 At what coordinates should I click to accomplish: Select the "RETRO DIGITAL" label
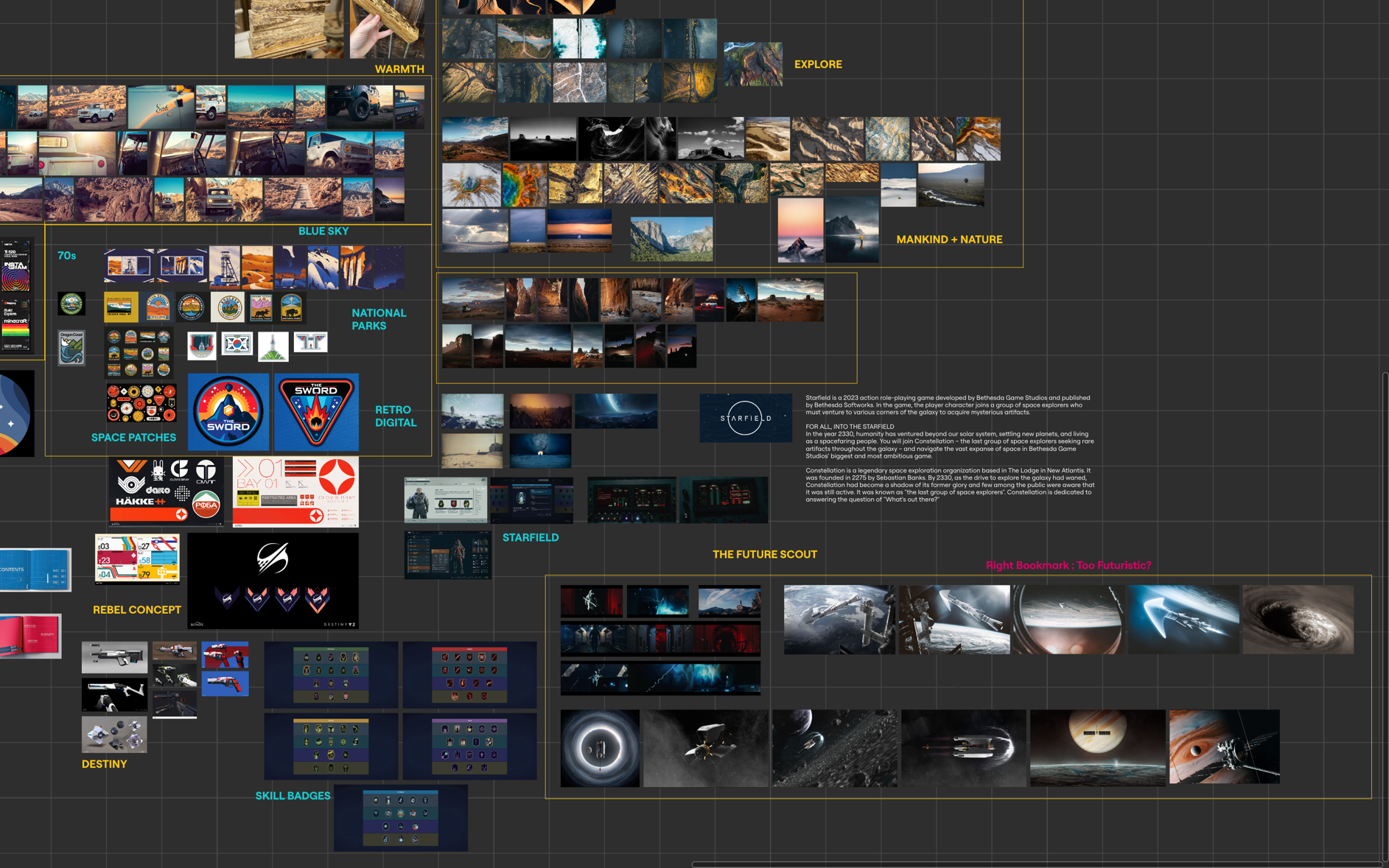[396, 416]
